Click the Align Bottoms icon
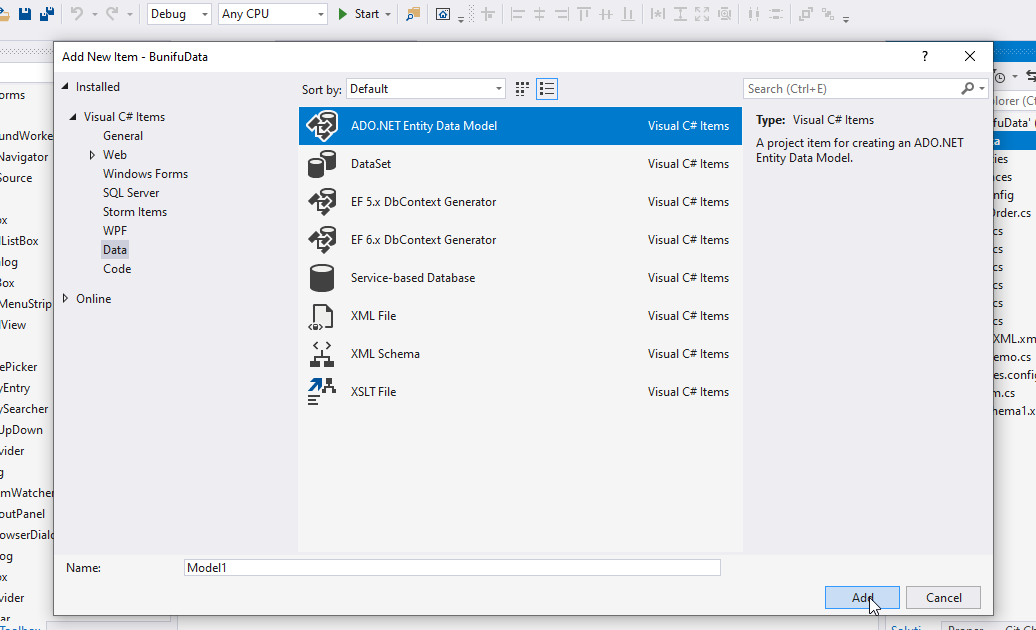1036x630 pixels. point(628,14)
